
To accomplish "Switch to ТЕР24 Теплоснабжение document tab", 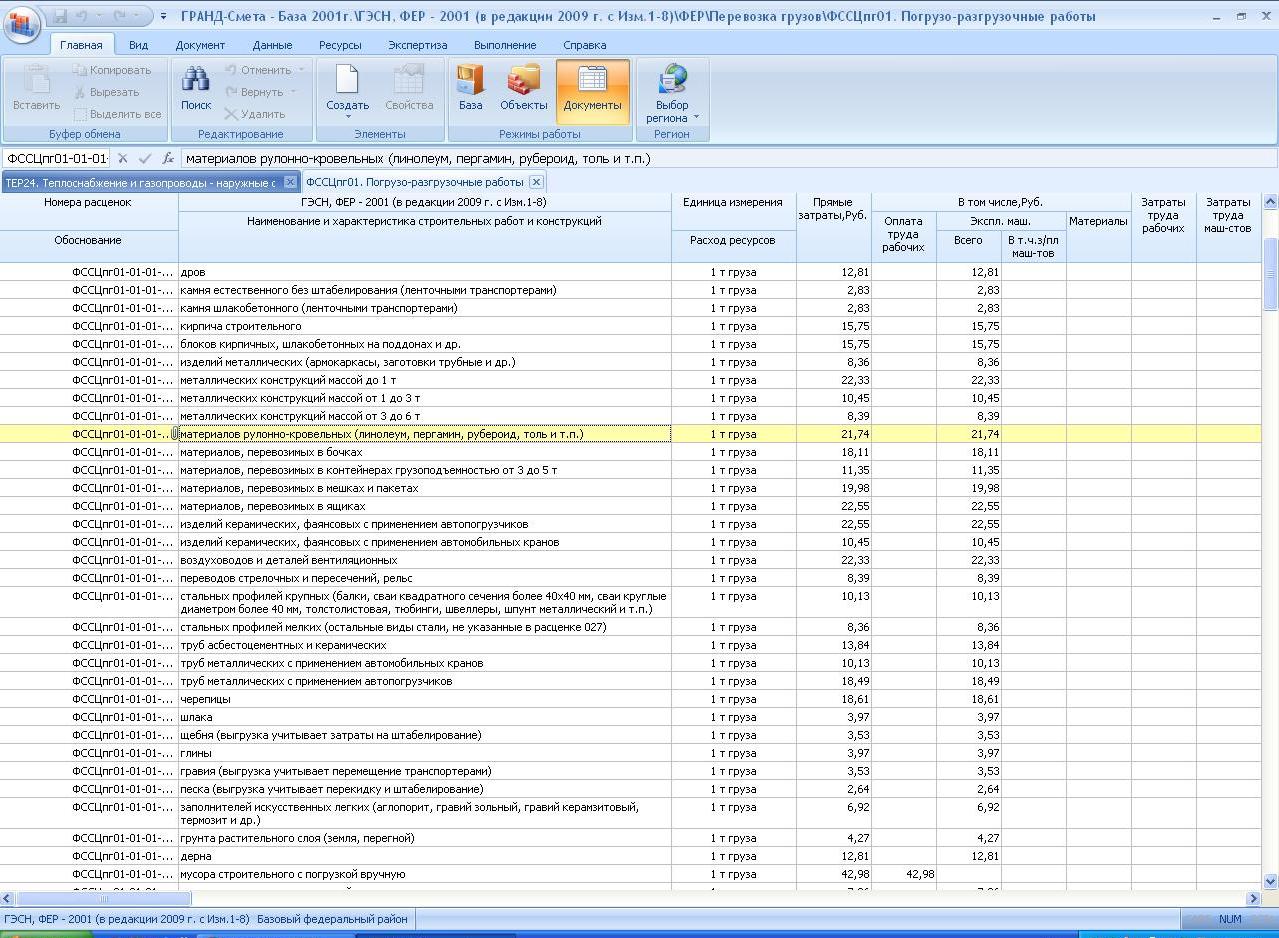I will click(x=140, y=182).
